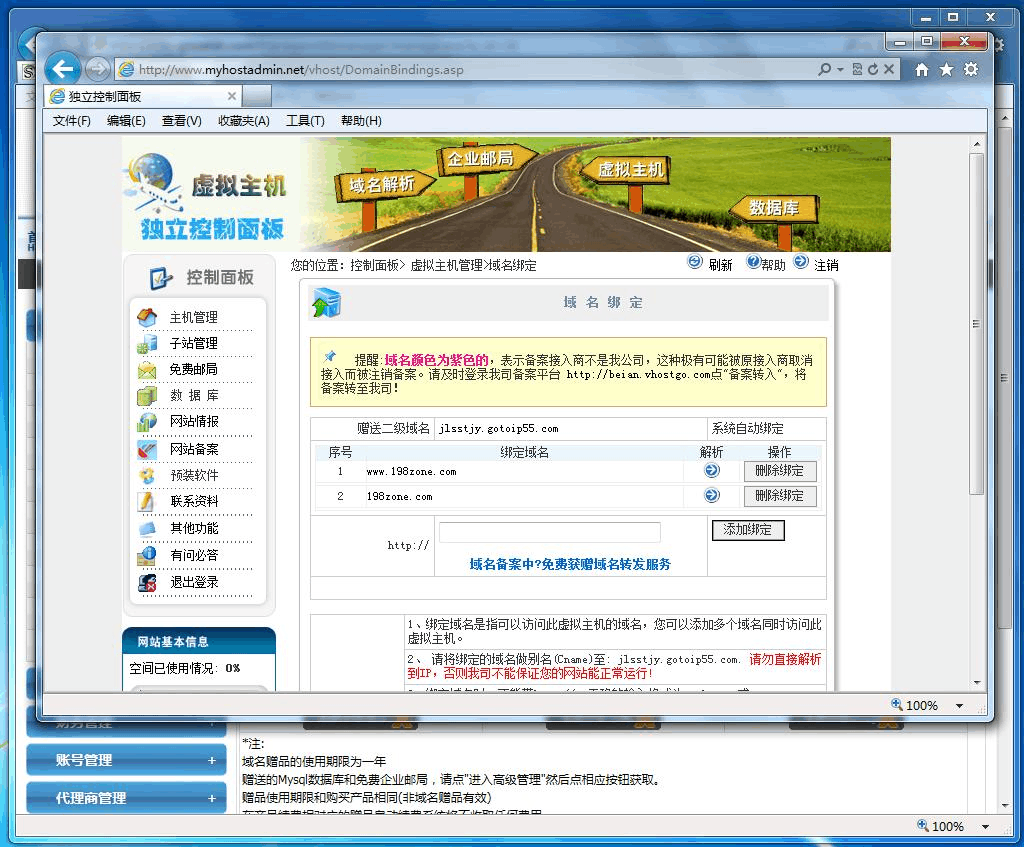Click the 主机管理 sidebar icon
The height and width of the screenshot is (847, 1024).
click(147, 317)
